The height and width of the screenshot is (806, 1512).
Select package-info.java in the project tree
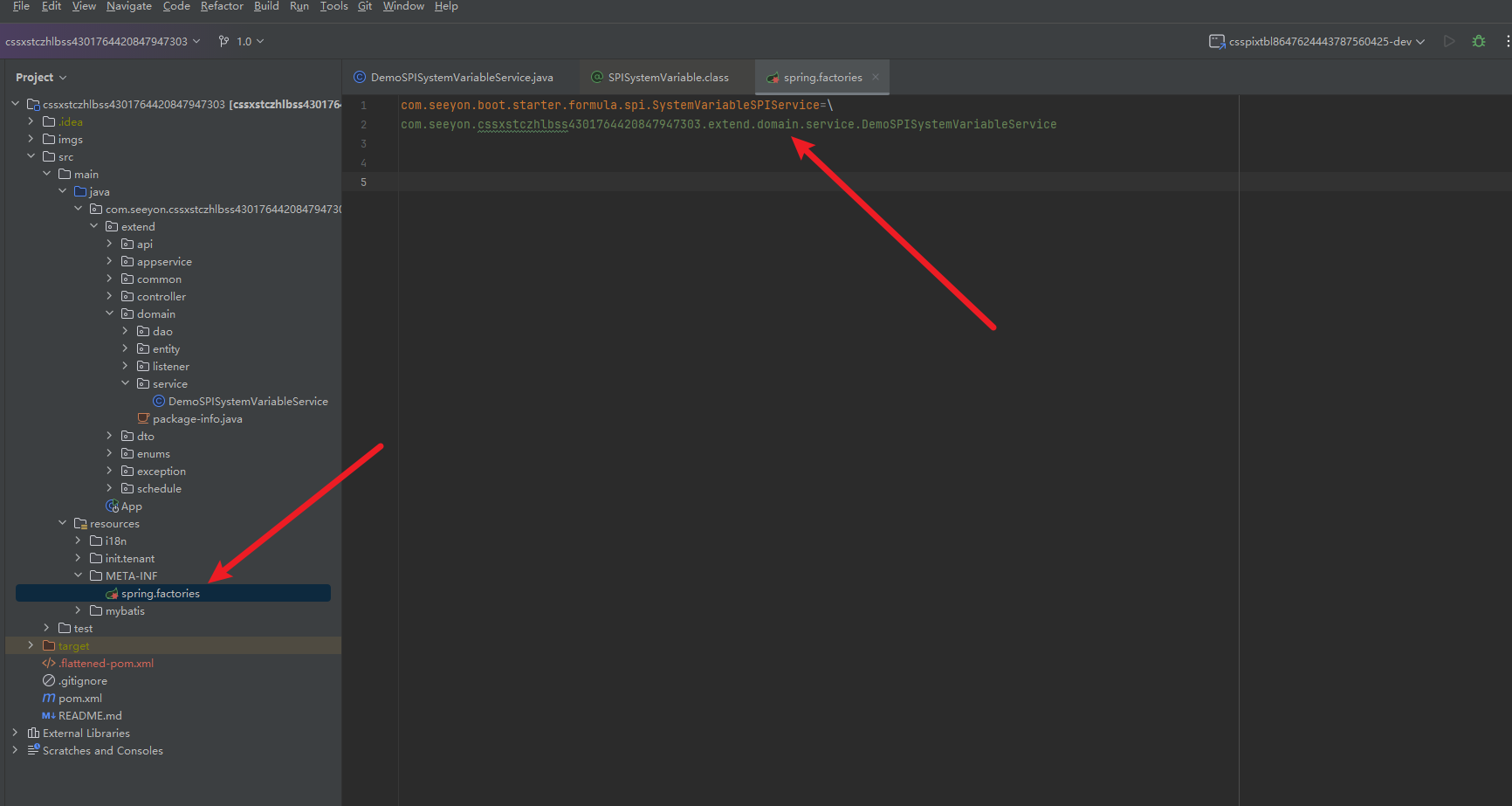(197, 419)
